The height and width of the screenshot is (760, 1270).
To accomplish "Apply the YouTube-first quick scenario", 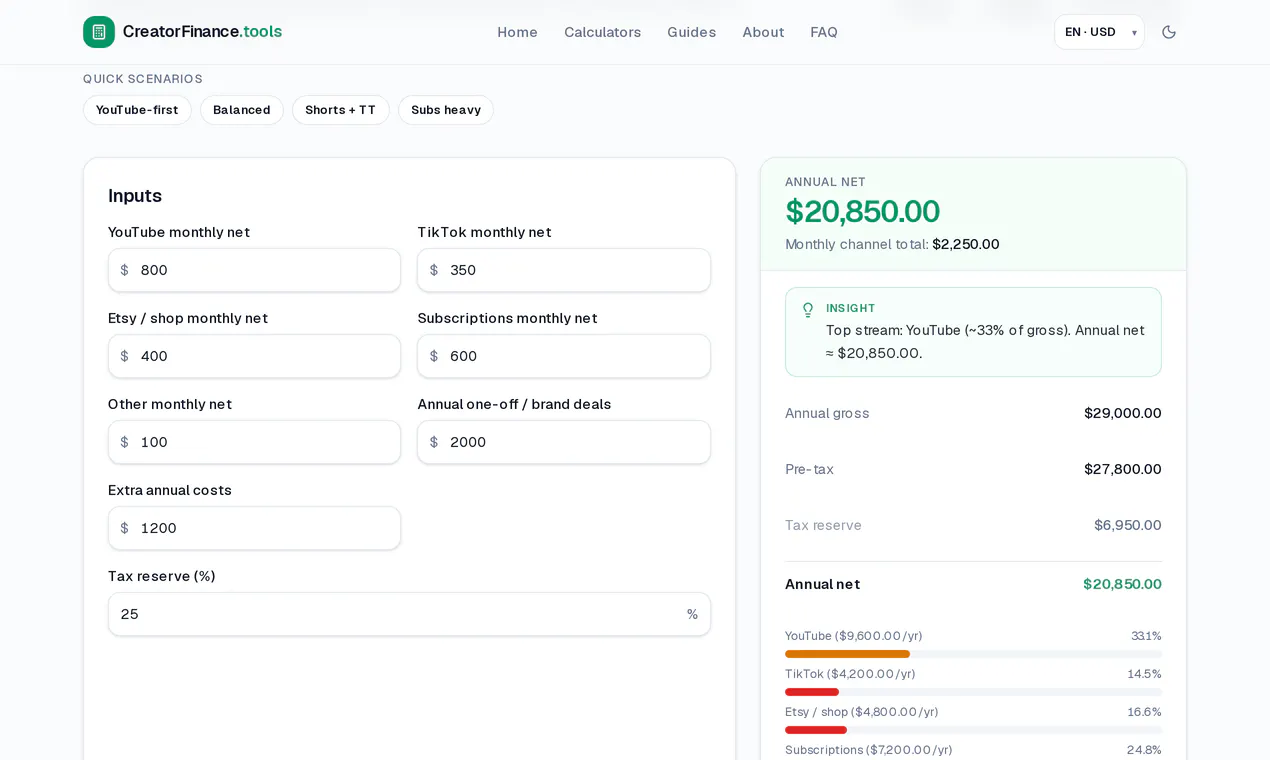I will pos(137,110).
